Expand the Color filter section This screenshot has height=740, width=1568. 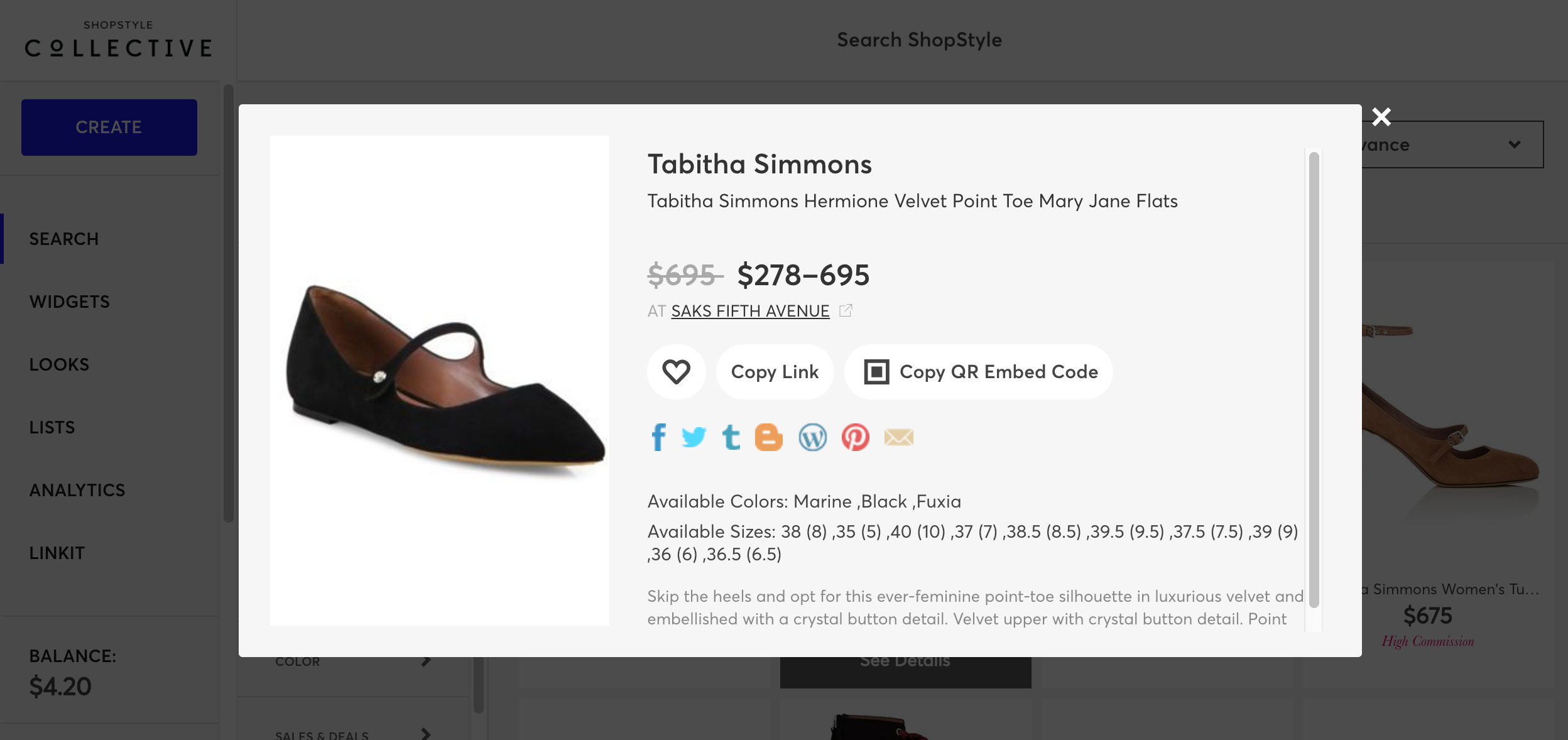point(353,661)
